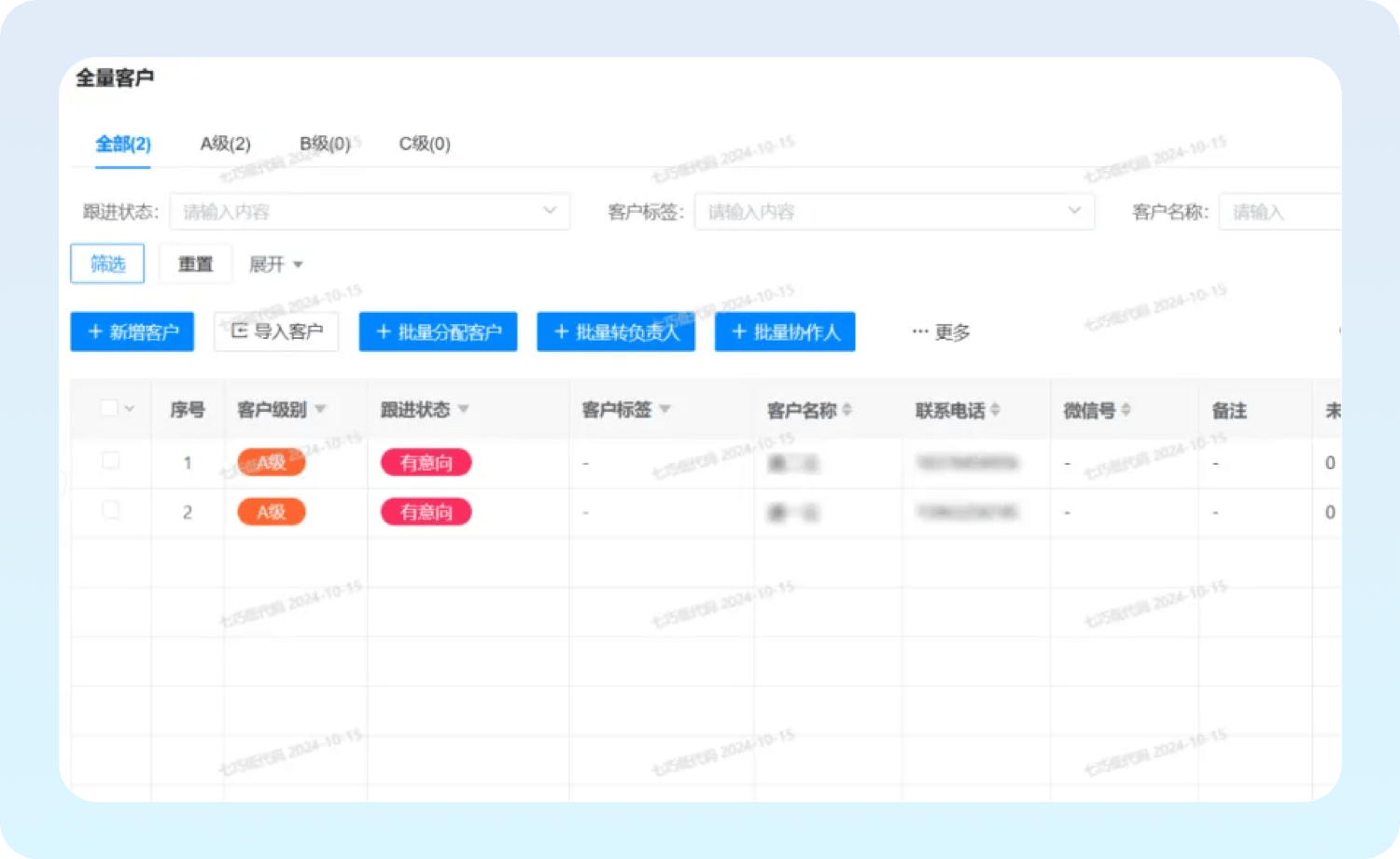Switch to the A级(2) tab
This screenshot has height=859, width=1400.
pos(225,144)
